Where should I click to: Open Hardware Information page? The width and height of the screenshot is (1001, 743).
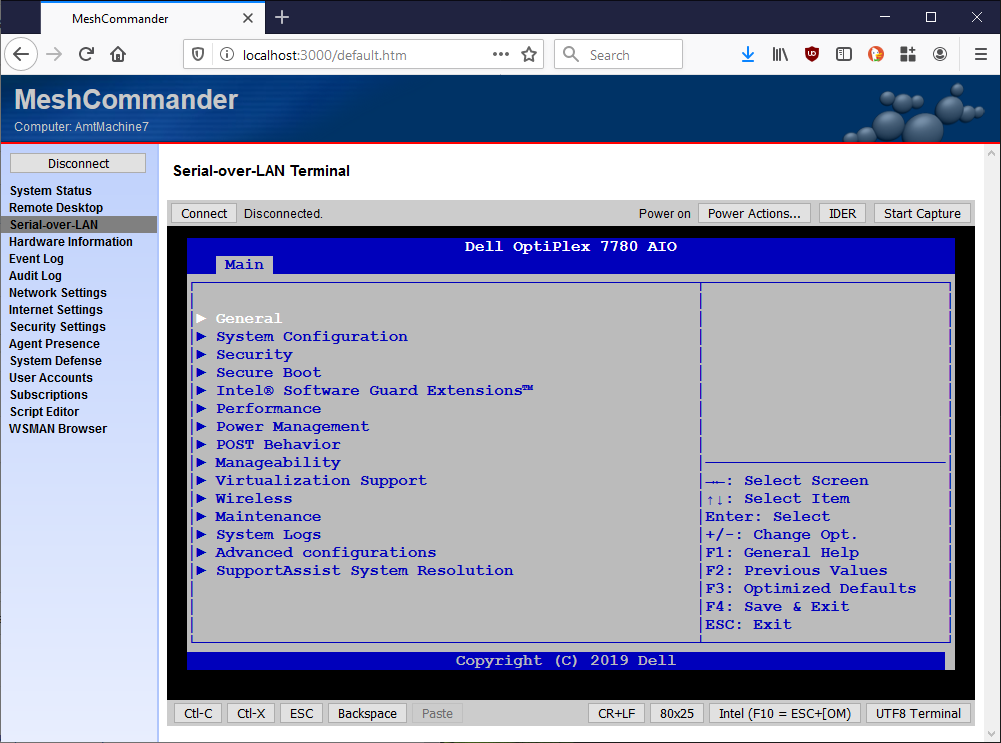click(71, 242)
